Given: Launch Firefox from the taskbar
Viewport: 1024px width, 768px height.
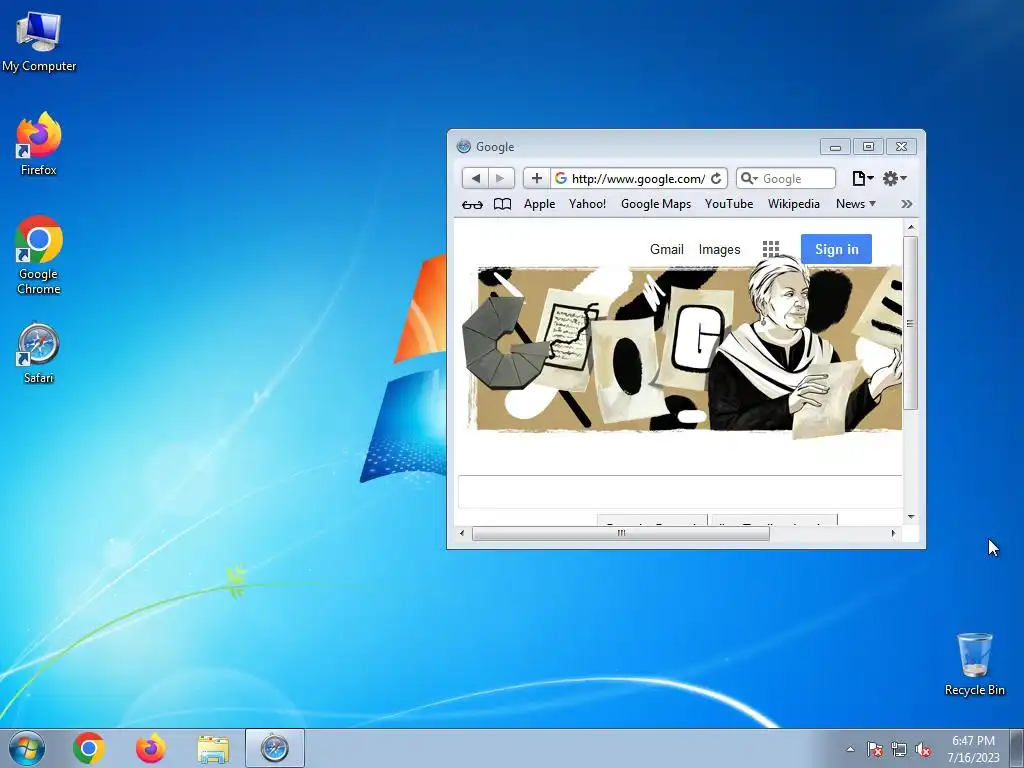Looking at the screenshot, I should click(x=151, y=748).
